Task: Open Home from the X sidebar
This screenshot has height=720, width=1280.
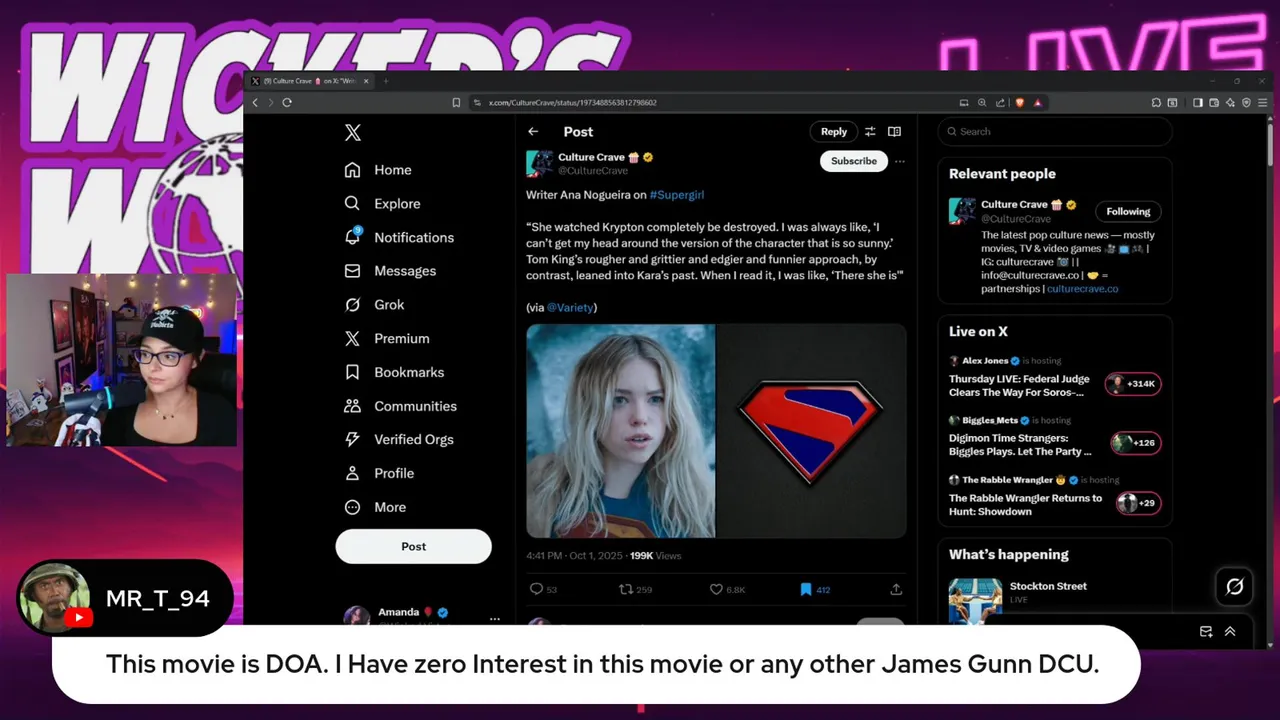Action: 378,170
